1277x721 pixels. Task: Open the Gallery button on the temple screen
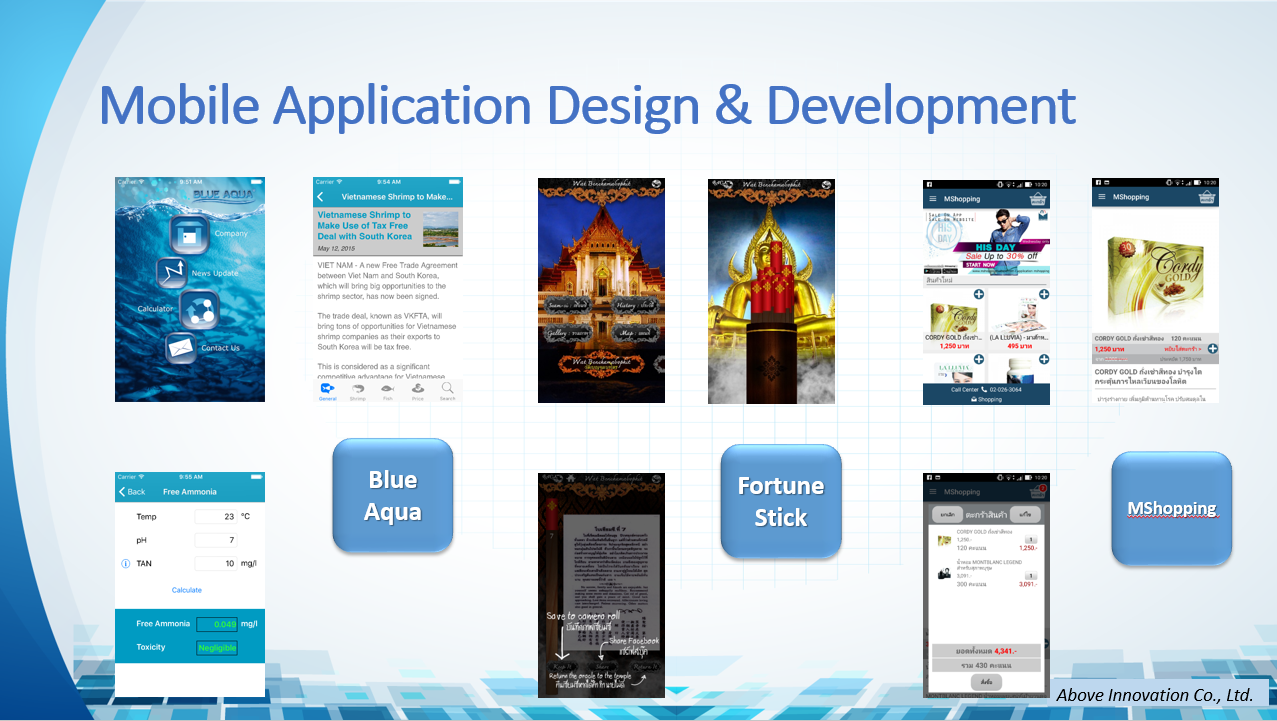coord(570,332)
